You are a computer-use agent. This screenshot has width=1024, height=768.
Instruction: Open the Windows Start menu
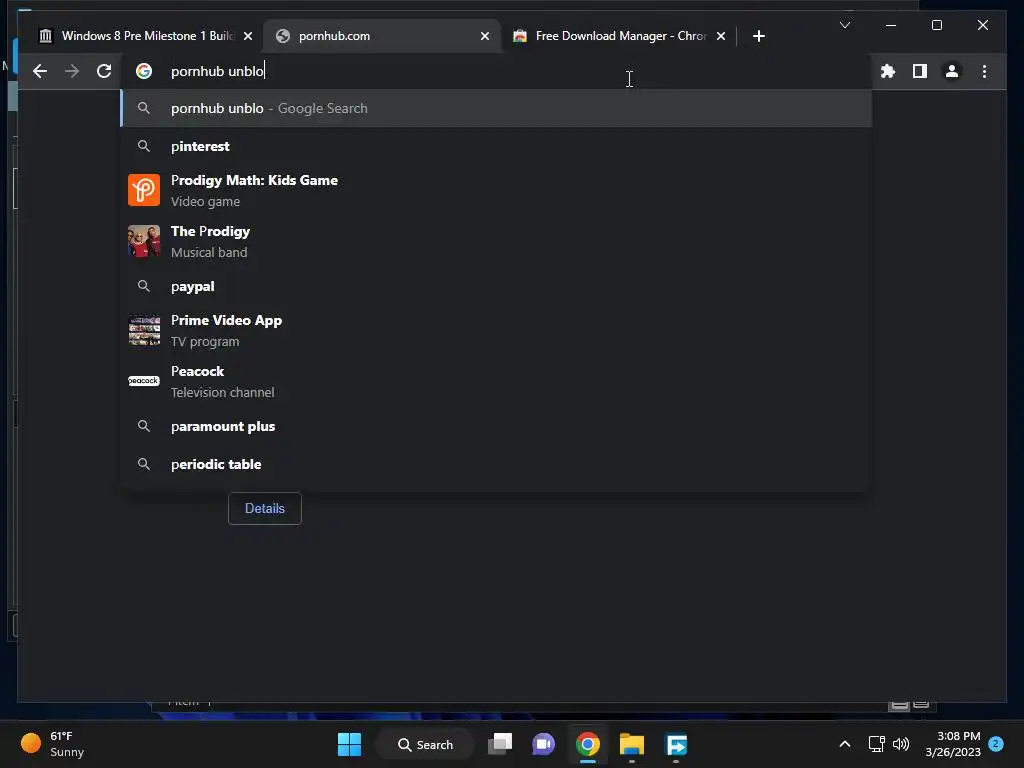349,744
